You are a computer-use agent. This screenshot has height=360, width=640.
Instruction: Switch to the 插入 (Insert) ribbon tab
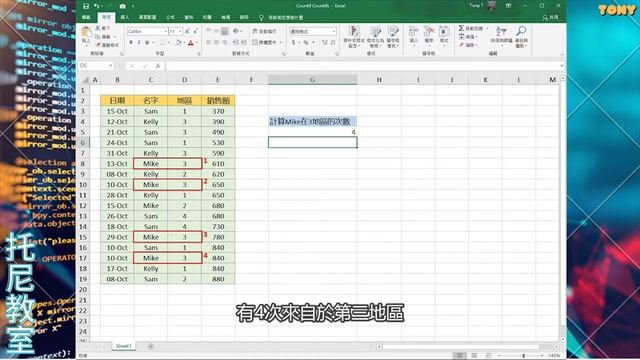pyautogui.click(x=125, y=18)
